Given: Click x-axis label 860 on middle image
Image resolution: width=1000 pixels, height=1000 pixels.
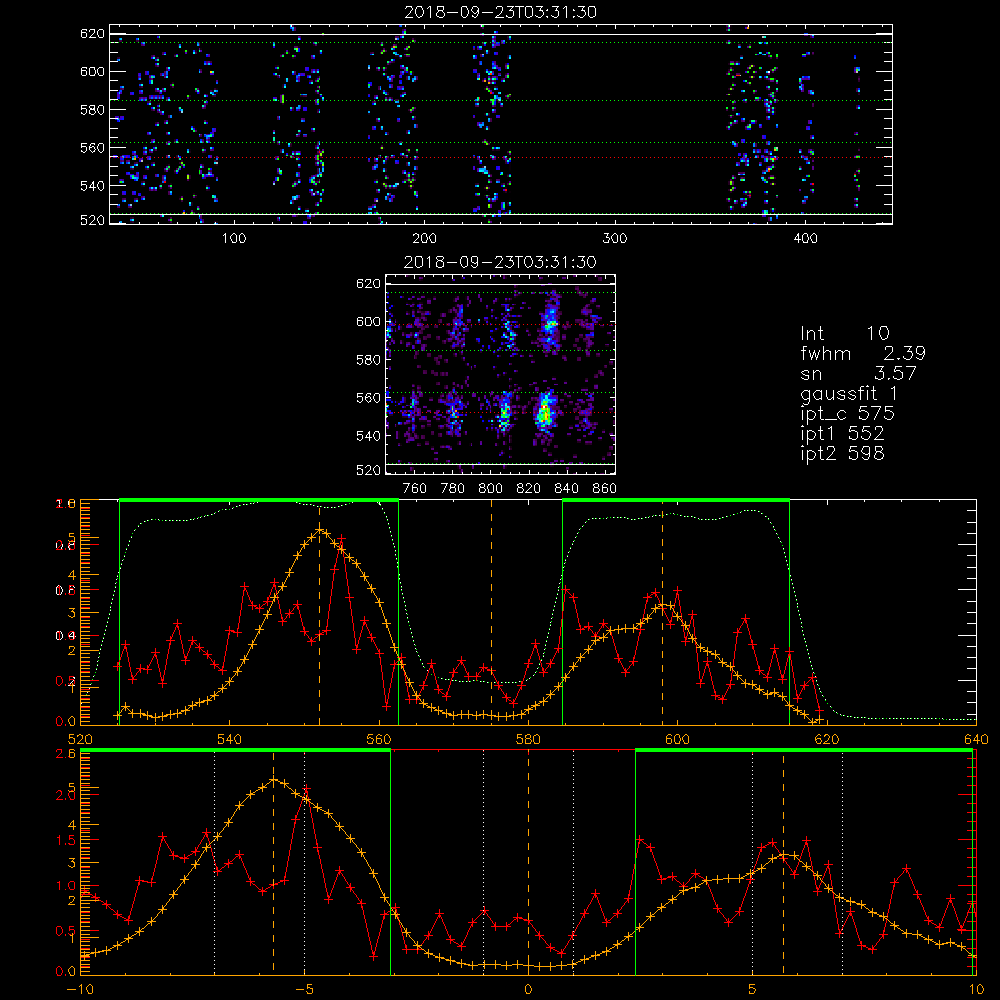Looking at the screenshot, I should pyautogui.click(x=605, y=489).
